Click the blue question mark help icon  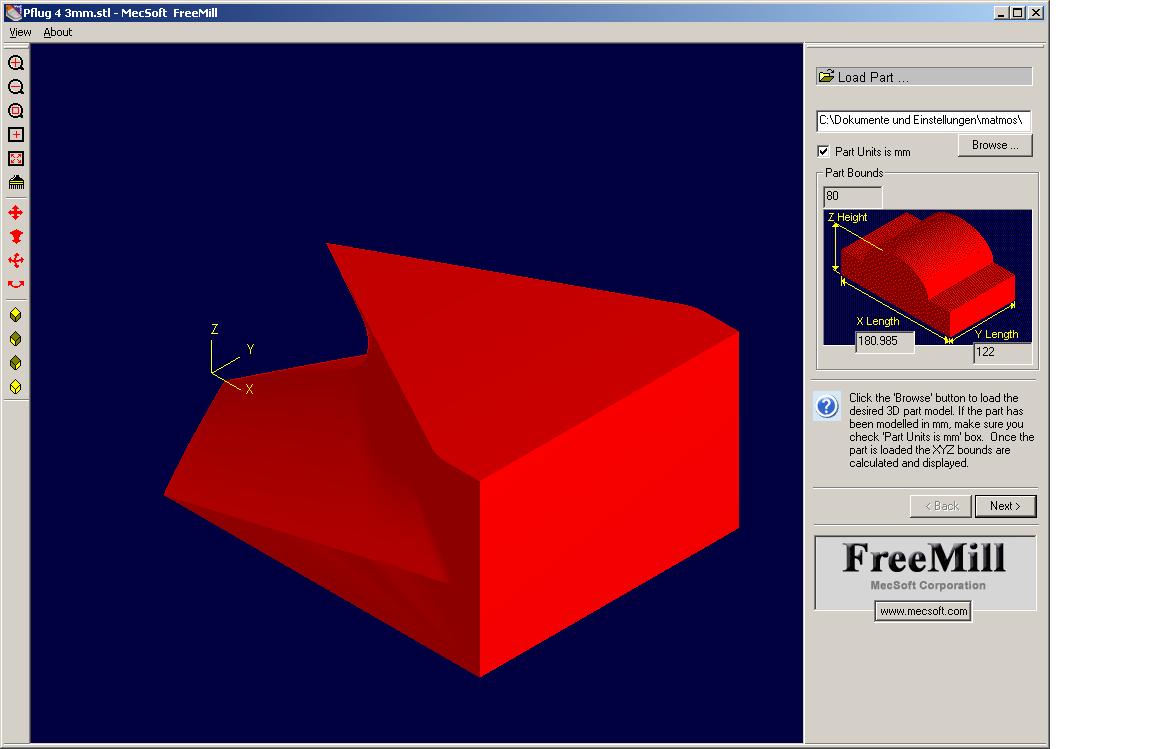coord(827,406)
